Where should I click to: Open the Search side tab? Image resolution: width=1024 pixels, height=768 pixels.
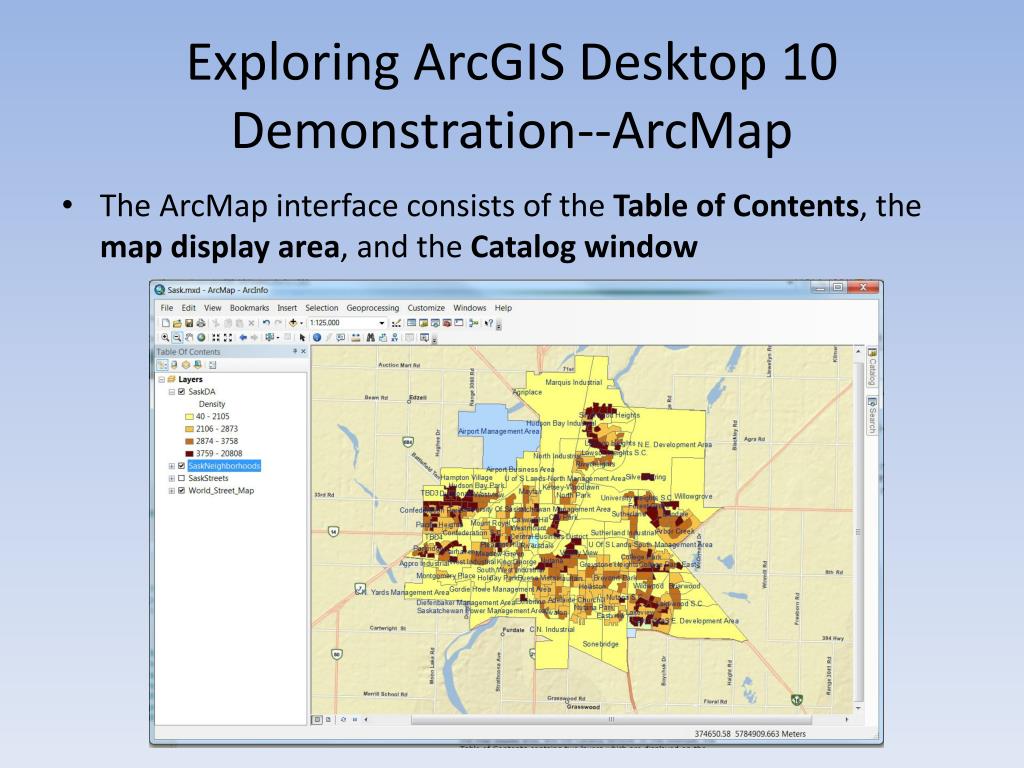872,415
